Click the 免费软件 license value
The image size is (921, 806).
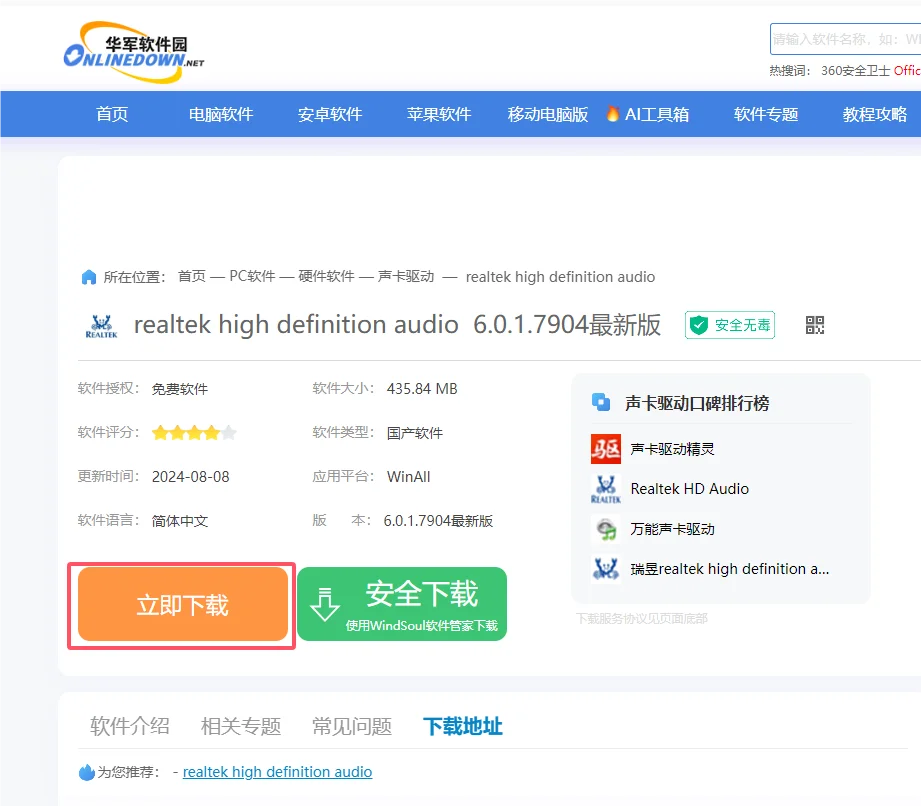tap(180, 389)
